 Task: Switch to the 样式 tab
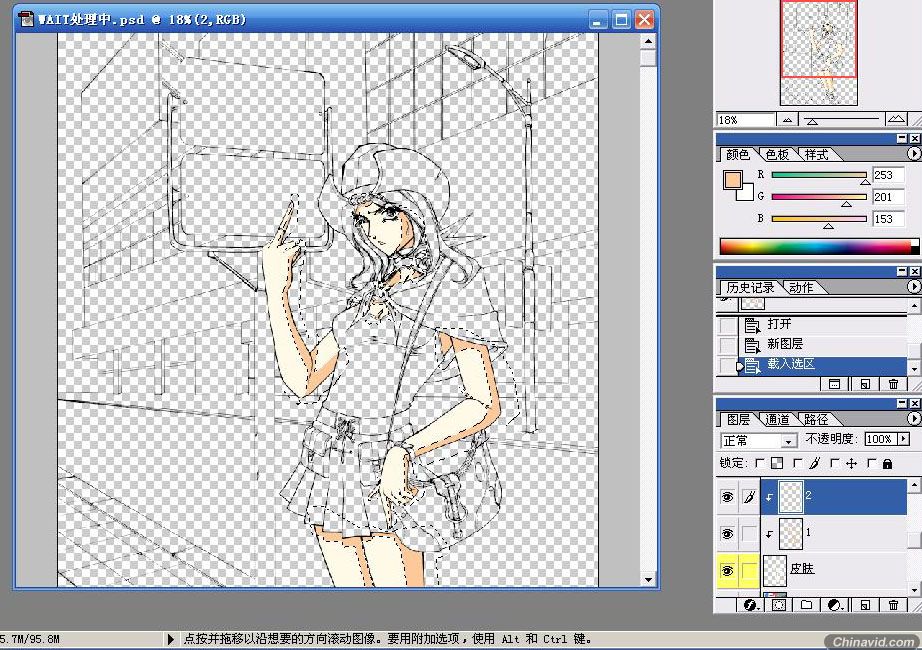point(816,155)
